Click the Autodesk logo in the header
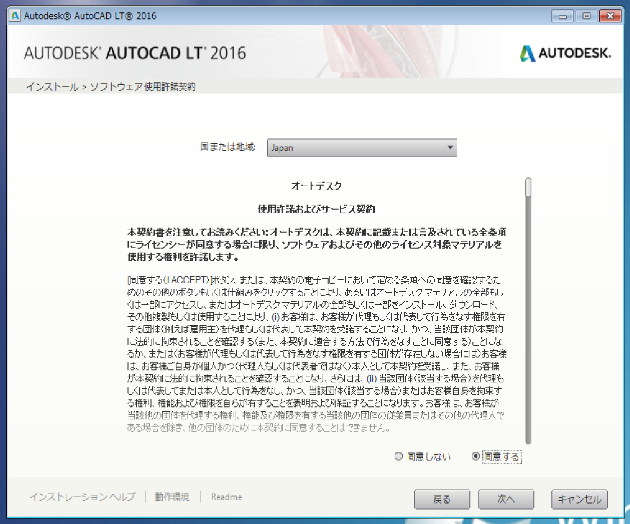Screen dimensions: 630x524 click(565, 53)
